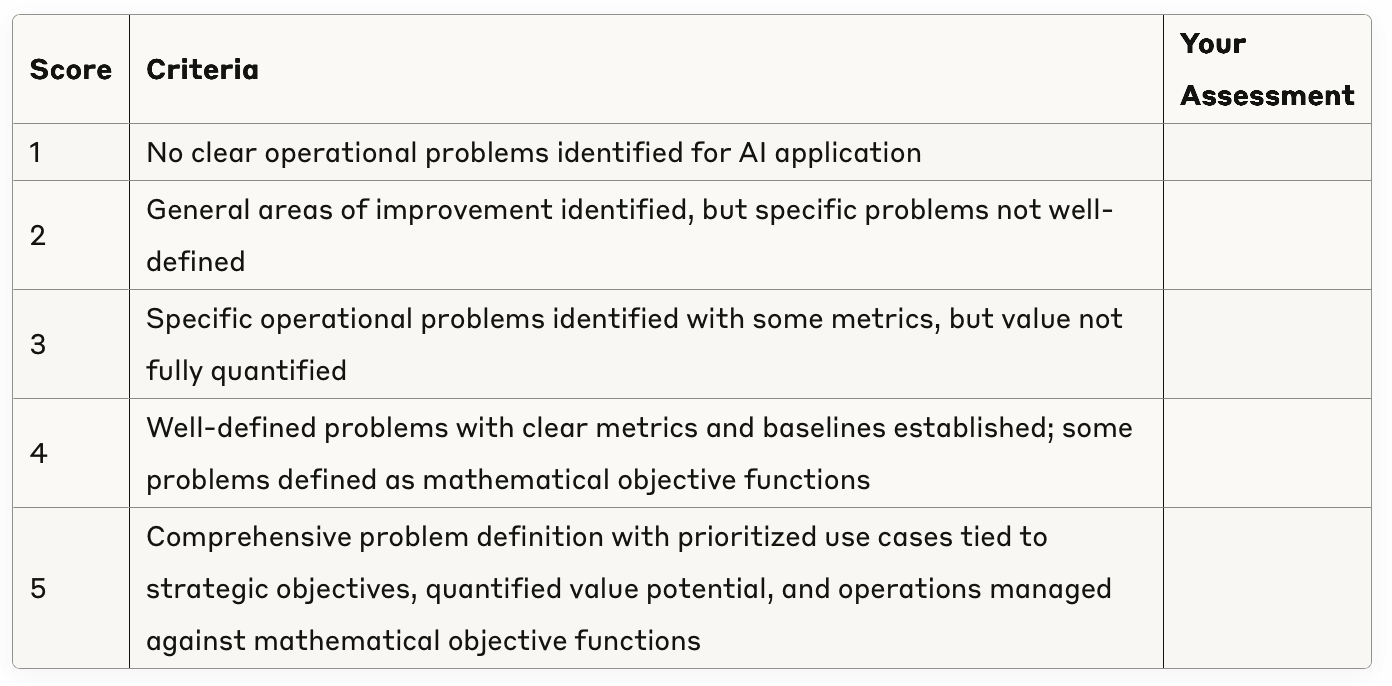Select the score 2 cell
The width and height of the screenshot is (1392, 686).
tap(37, 236)
